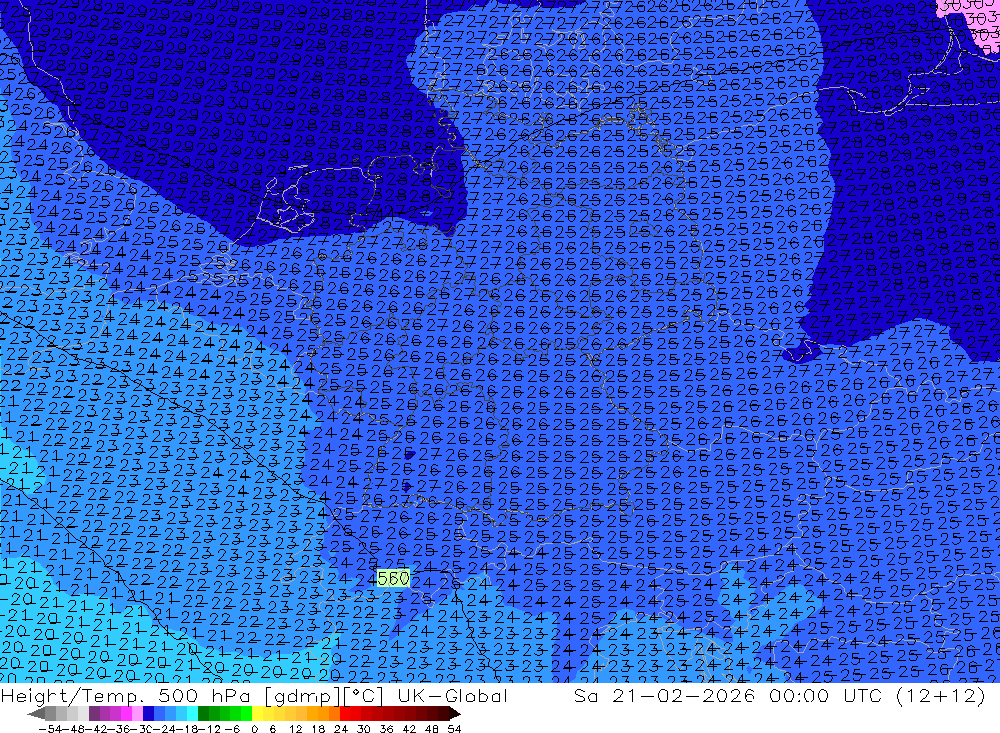
Task: Click the cyan swatch in the color scale
Action: click(x=192, y=714)
